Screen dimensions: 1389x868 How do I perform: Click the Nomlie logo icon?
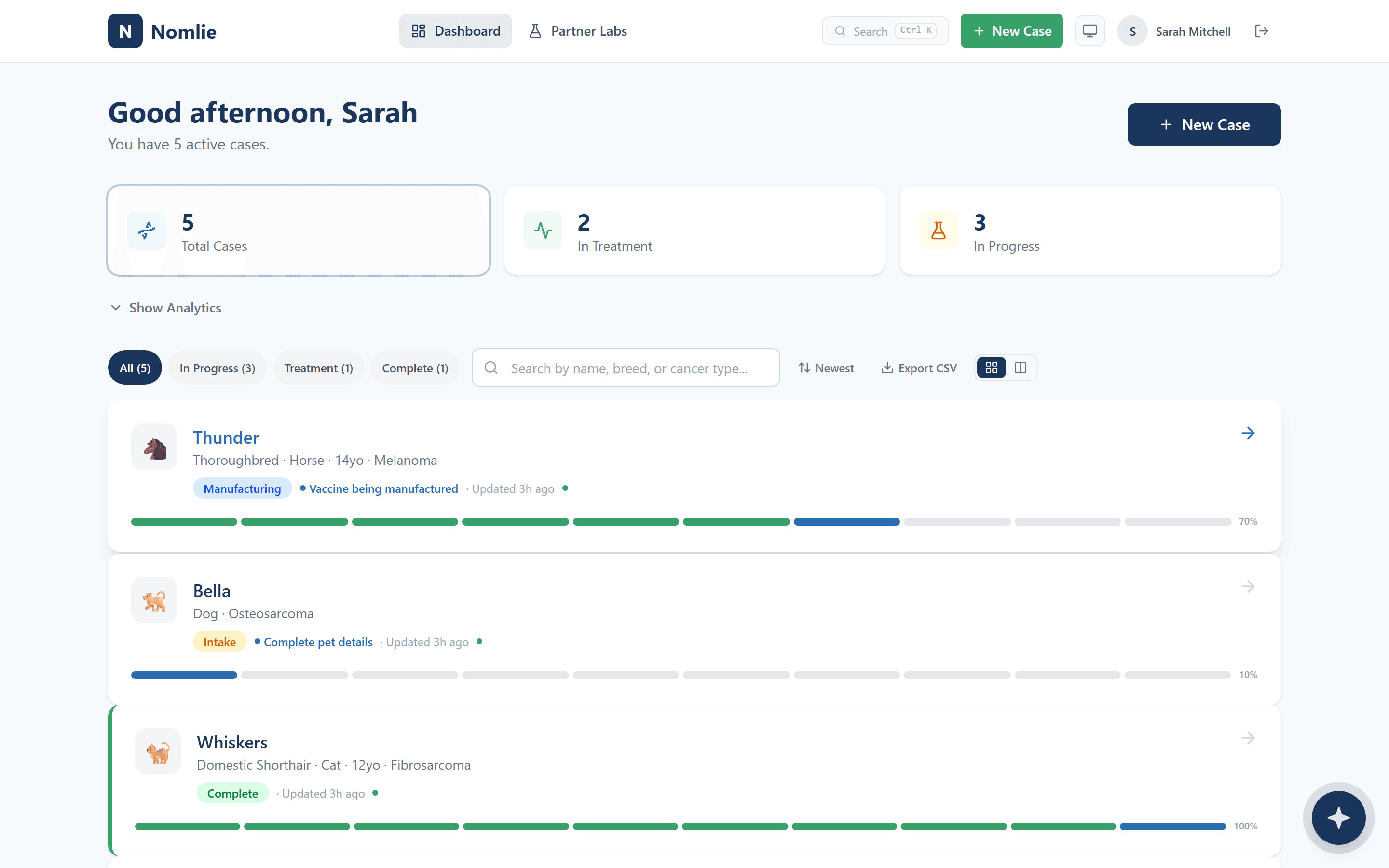[x=125, y=30]
